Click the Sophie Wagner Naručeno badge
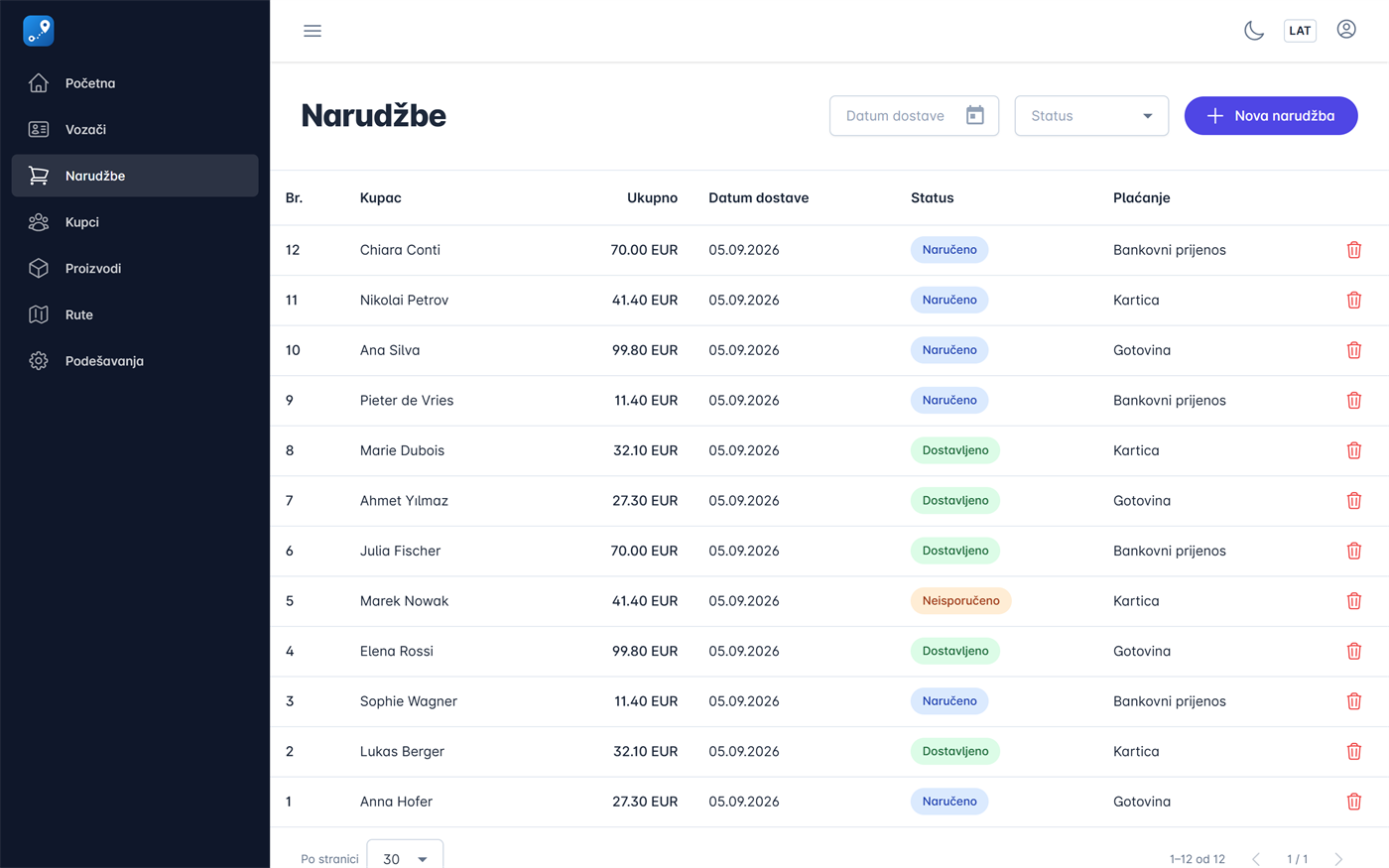The image size is (1389, 868). [949, 701]
